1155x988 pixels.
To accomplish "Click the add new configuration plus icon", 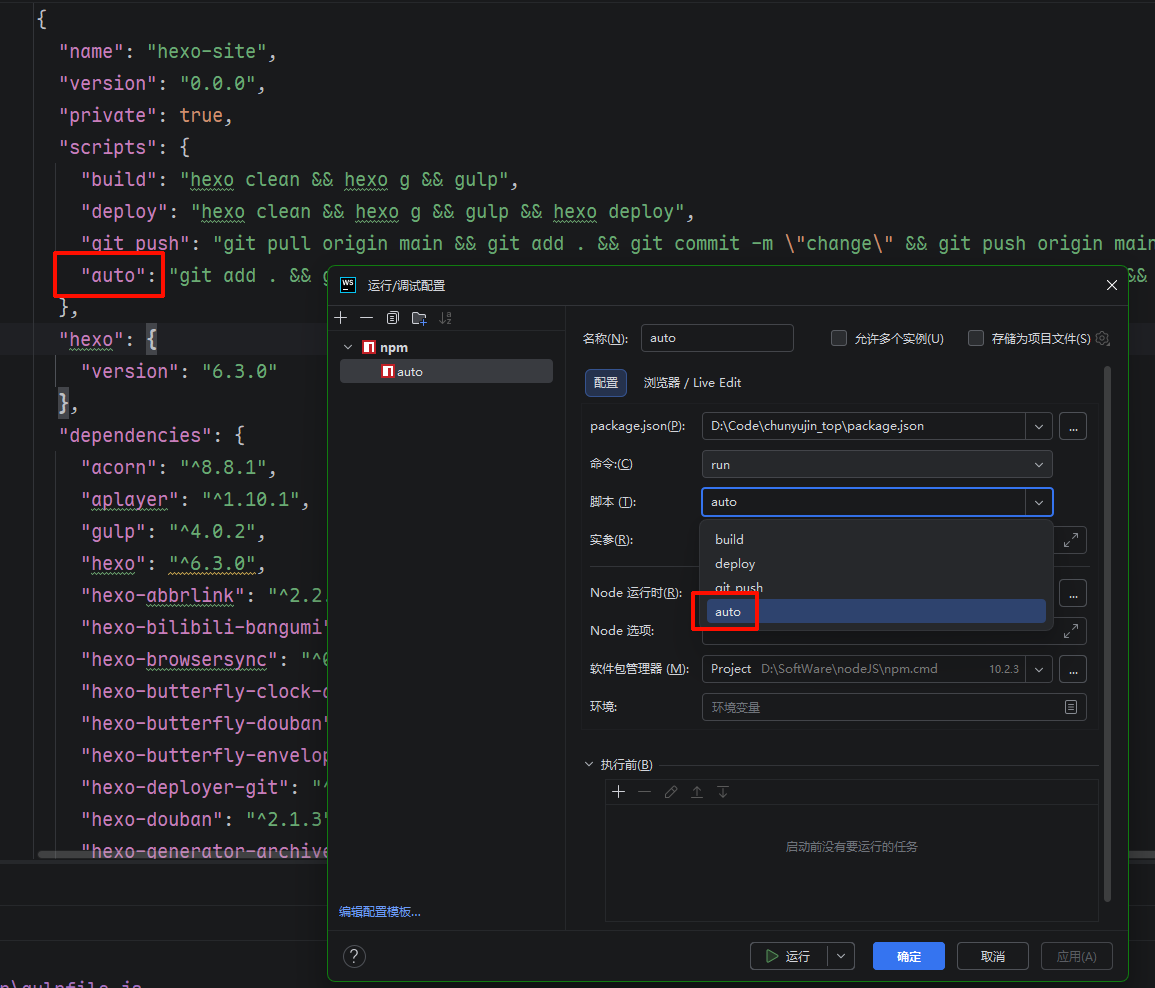I will tap(341, 318).
